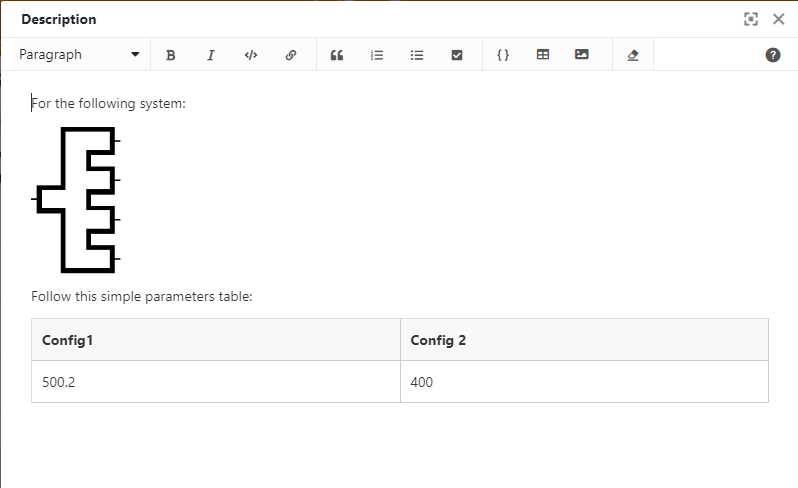
Task: Clear formatting with eraser icon
Action: click(633, 55)
